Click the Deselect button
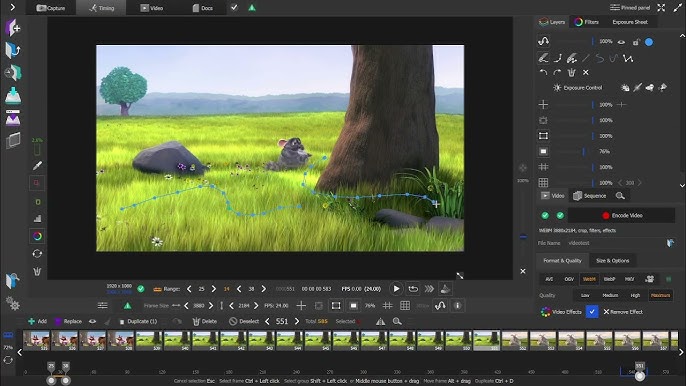Image resolution: width=686 pixels, height=386 pixels. coord(244,321)
